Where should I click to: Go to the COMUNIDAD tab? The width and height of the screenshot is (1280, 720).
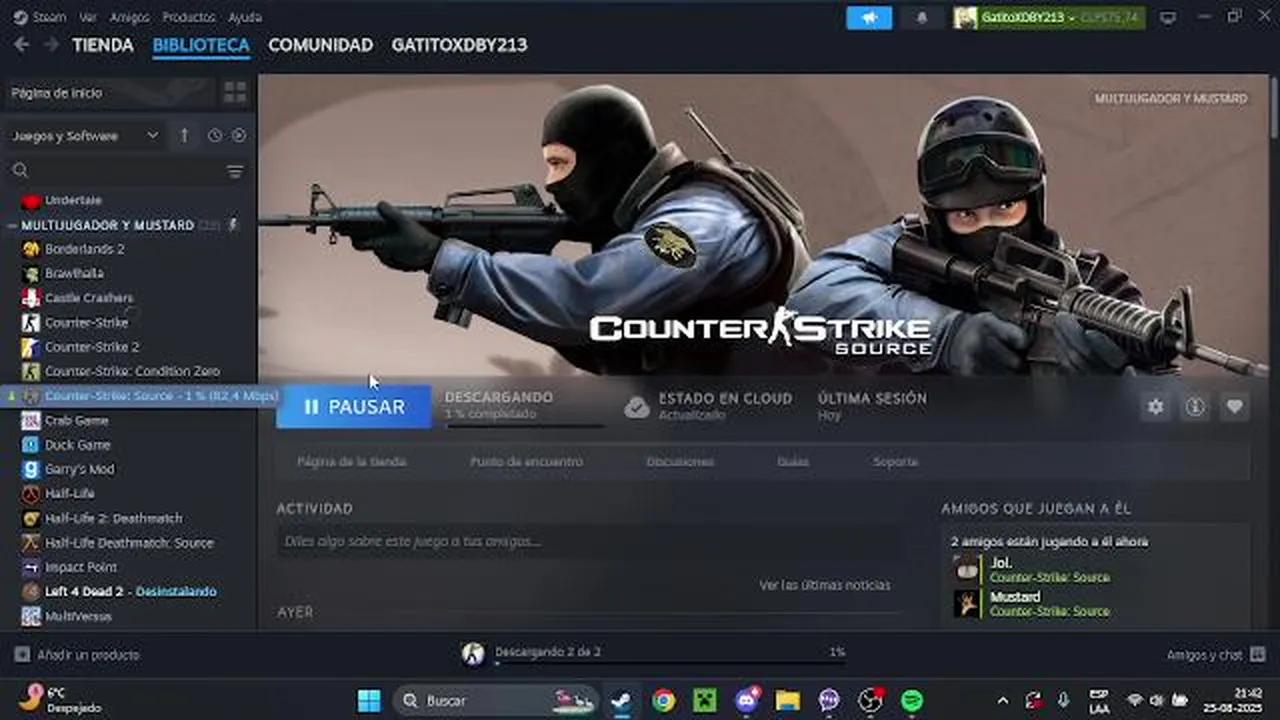click(x=321, y=45)
